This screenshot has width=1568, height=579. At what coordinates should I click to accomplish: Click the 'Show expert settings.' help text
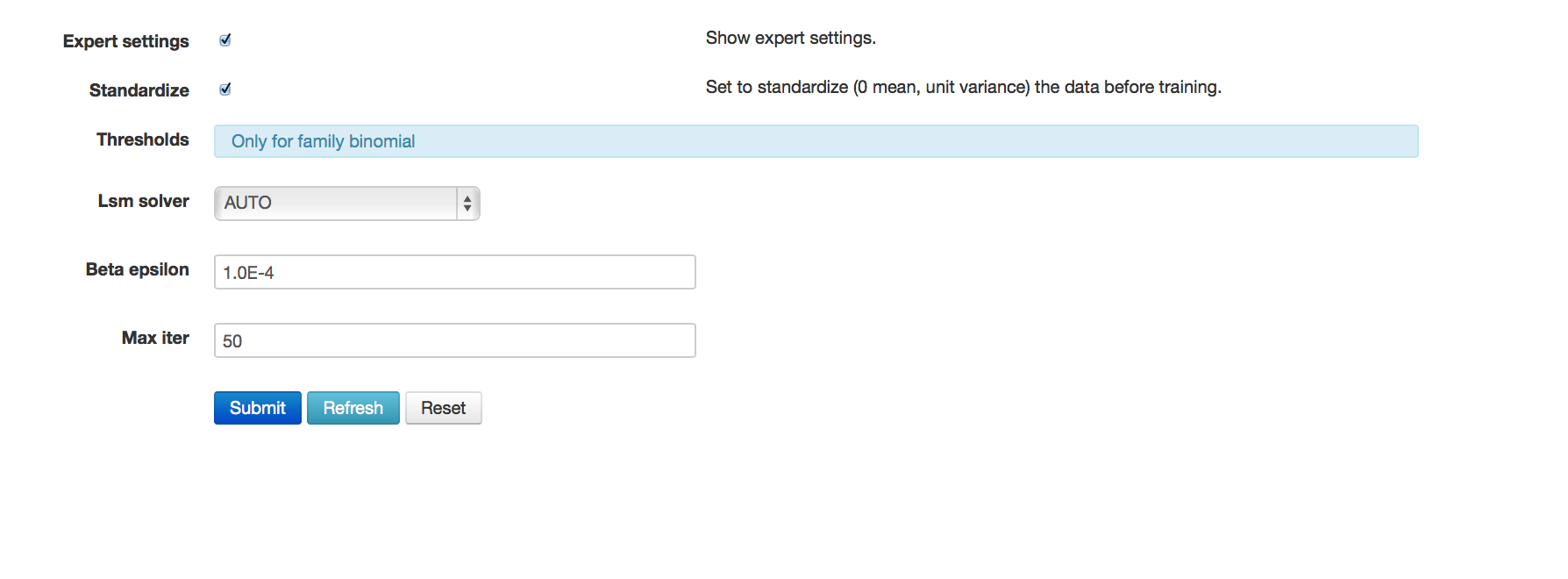(790, 38)
